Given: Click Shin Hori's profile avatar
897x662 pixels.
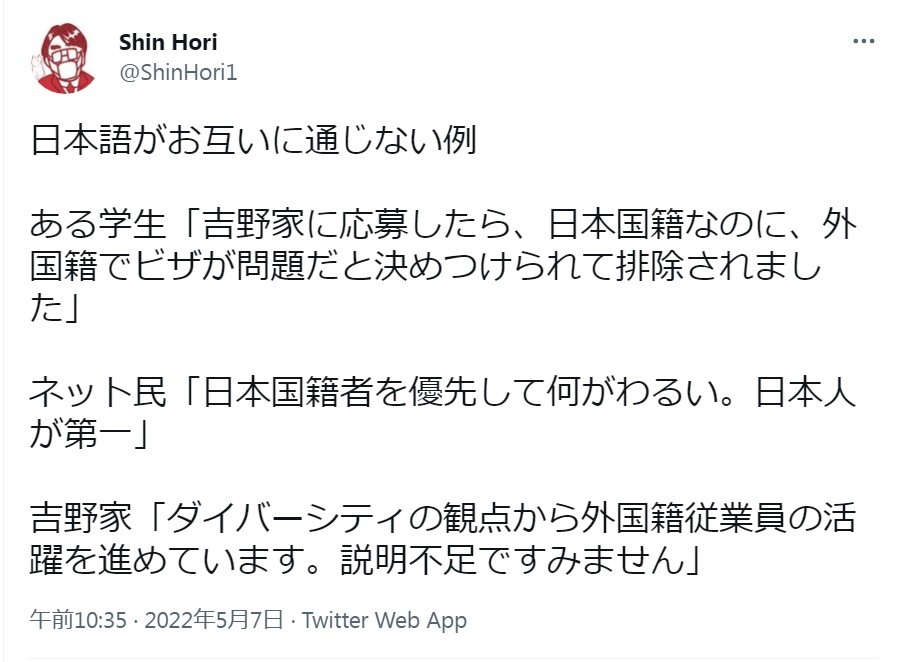Looking at the screenshot, I should (x=68, y=56).
